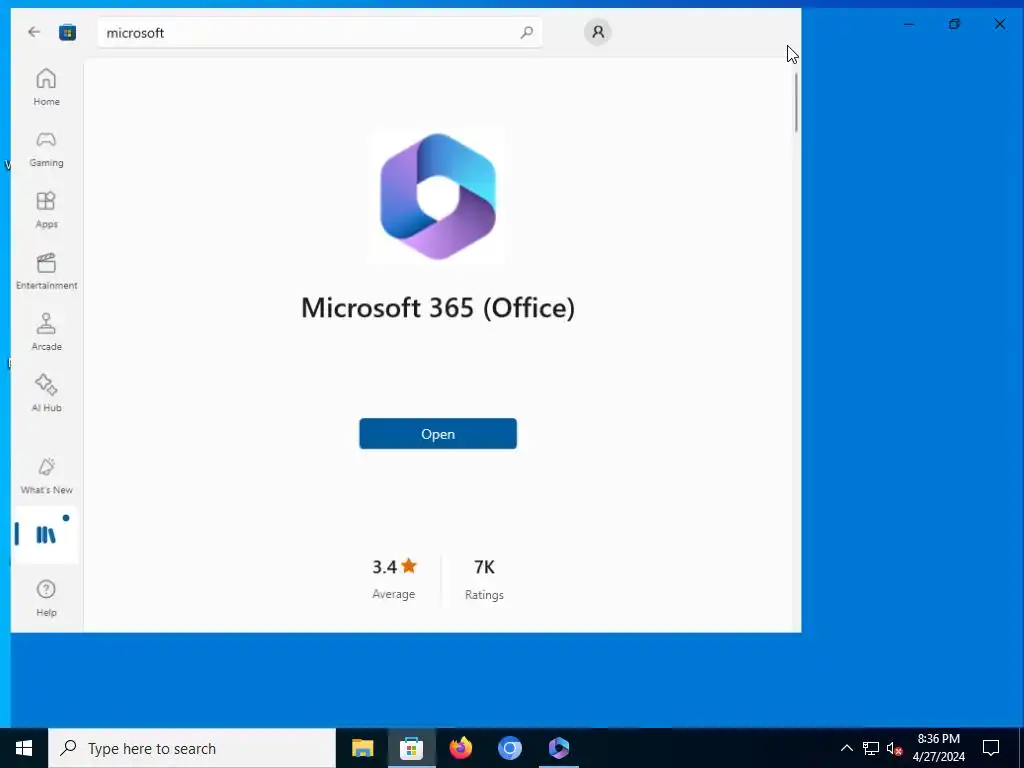Open What's New section
Screen dimensions: 1024x768
(46, 475)
